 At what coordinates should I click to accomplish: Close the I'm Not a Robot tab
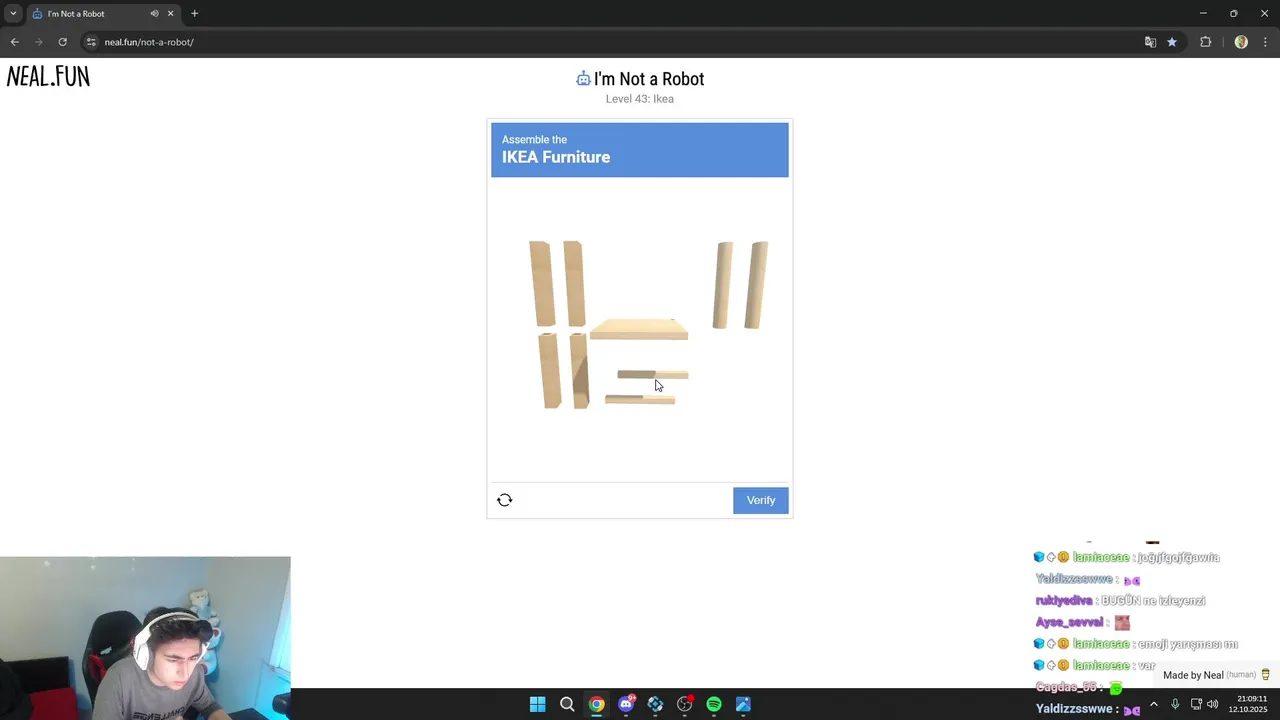170,14
